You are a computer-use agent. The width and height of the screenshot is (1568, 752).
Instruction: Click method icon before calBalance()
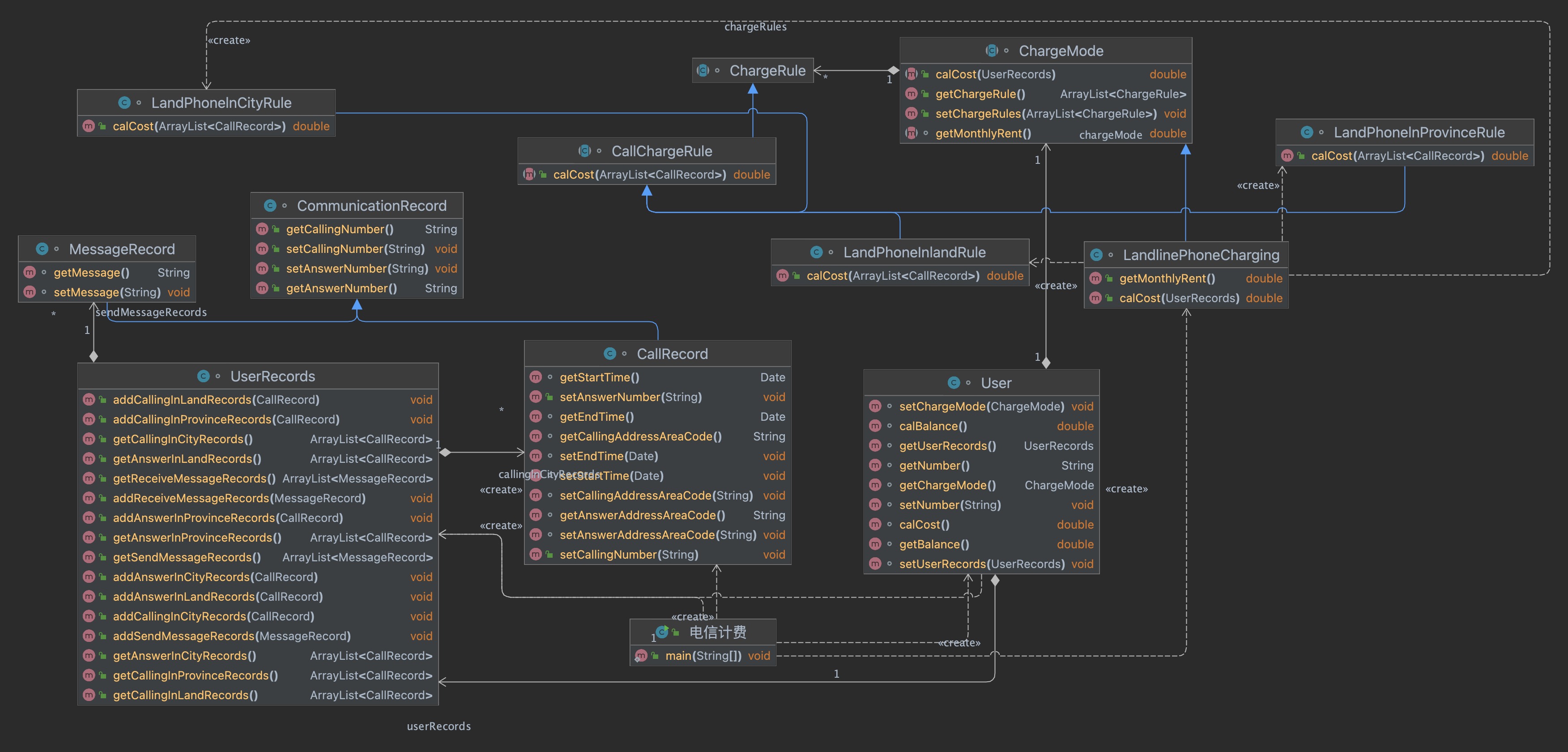tap(875, 426)
